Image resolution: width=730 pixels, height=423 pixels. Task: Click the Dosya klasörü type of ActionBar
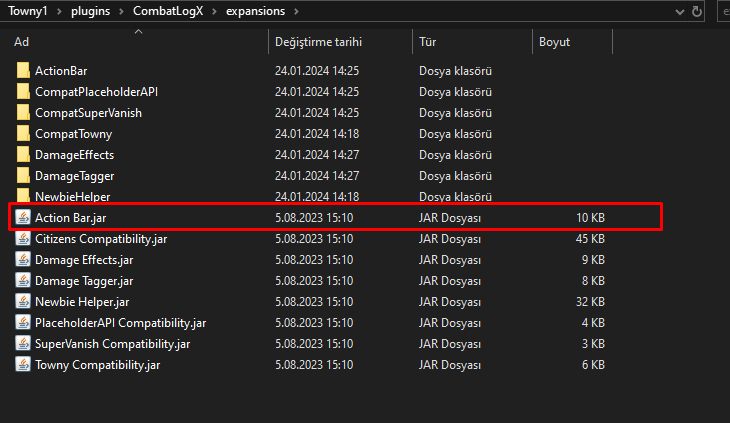[455, 71]
